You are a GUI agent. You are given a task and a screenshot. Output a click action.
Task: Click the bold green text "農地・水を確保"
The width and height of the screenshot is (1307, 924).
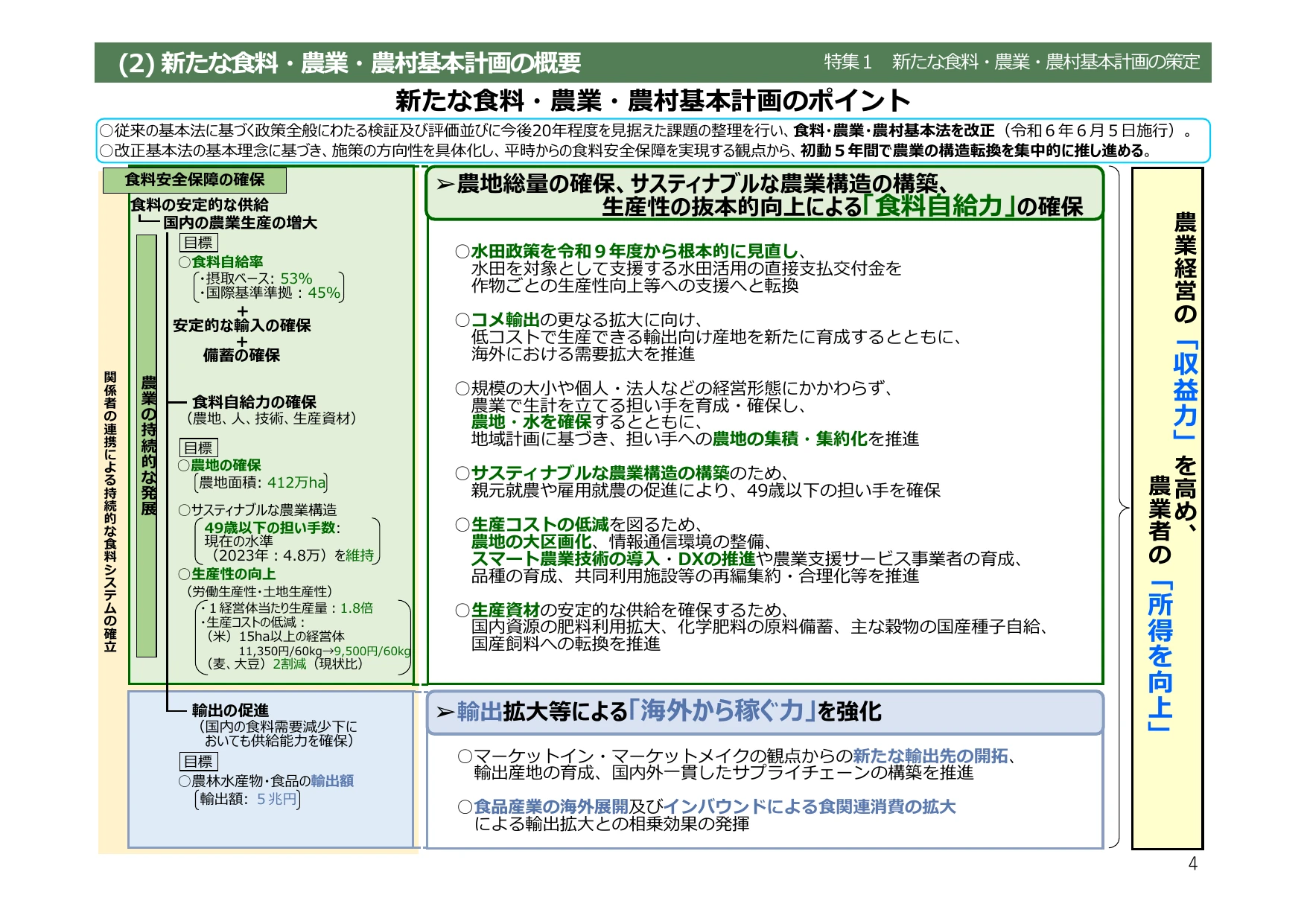tap(531, 422)
